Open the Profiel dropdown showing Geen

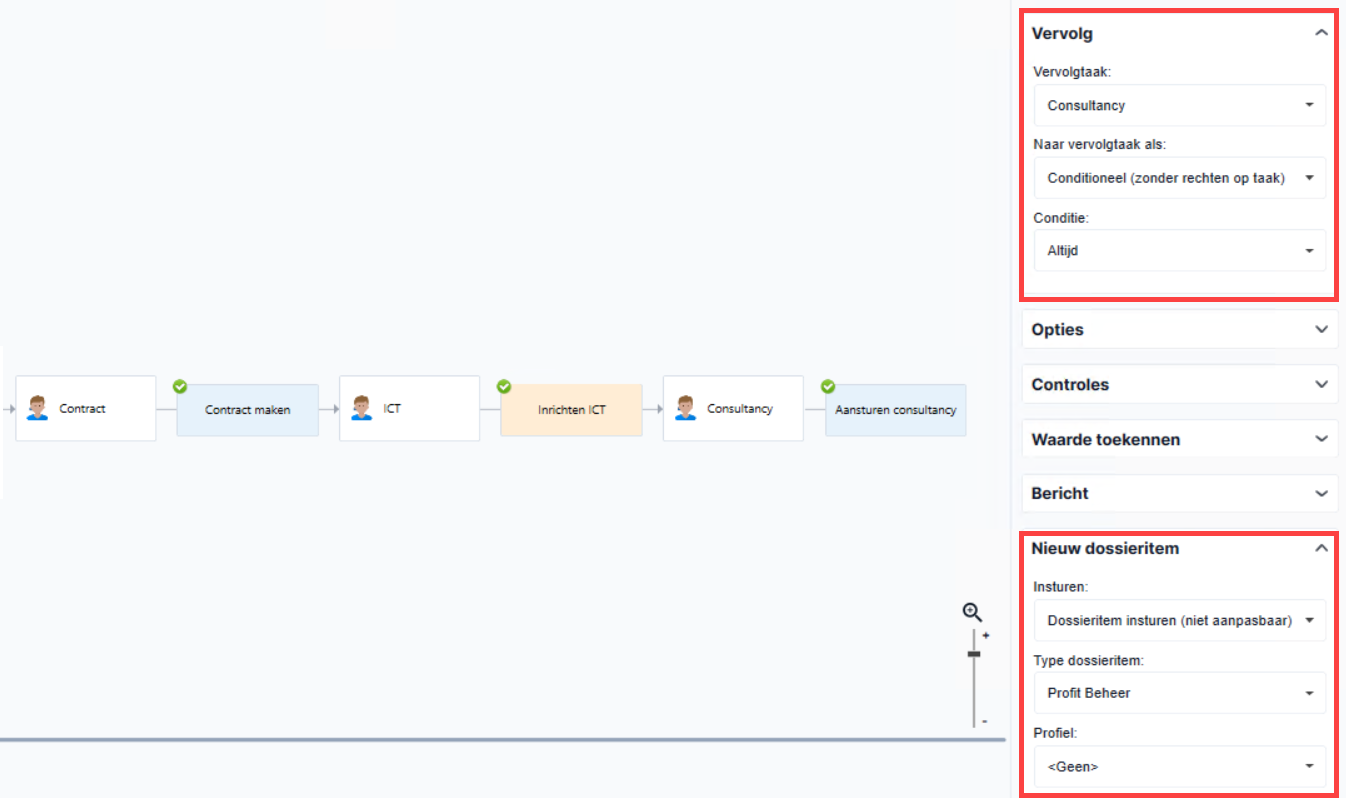pyautogui.click(x=1180, y=766)
